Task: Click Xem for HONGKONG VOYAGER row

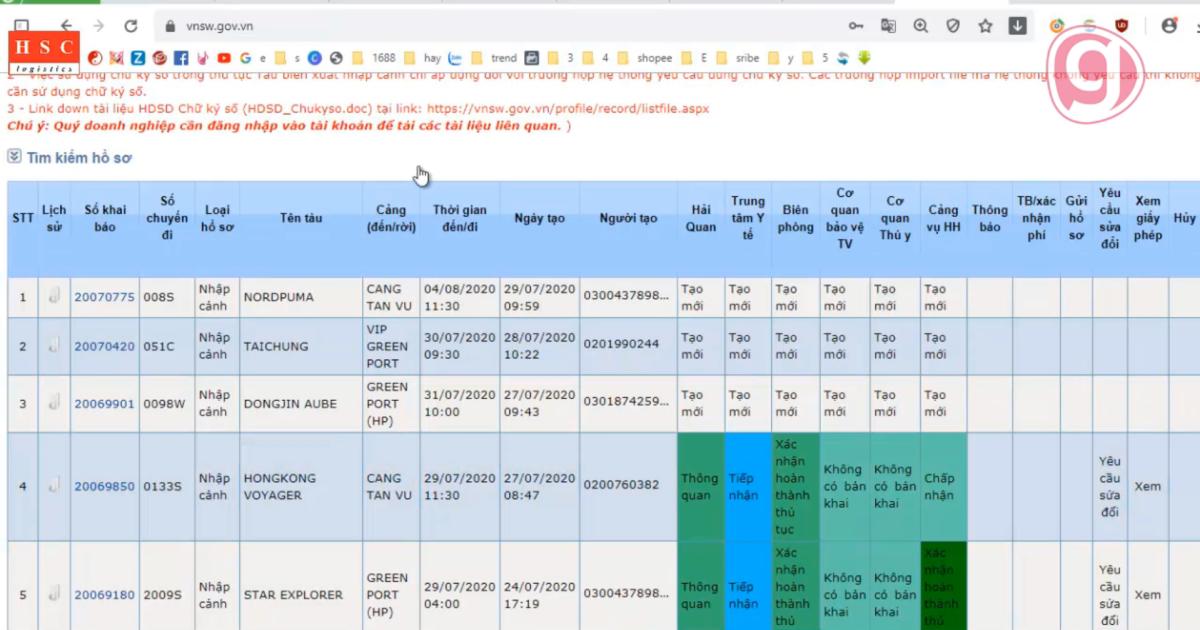Action: point(1147,485)
